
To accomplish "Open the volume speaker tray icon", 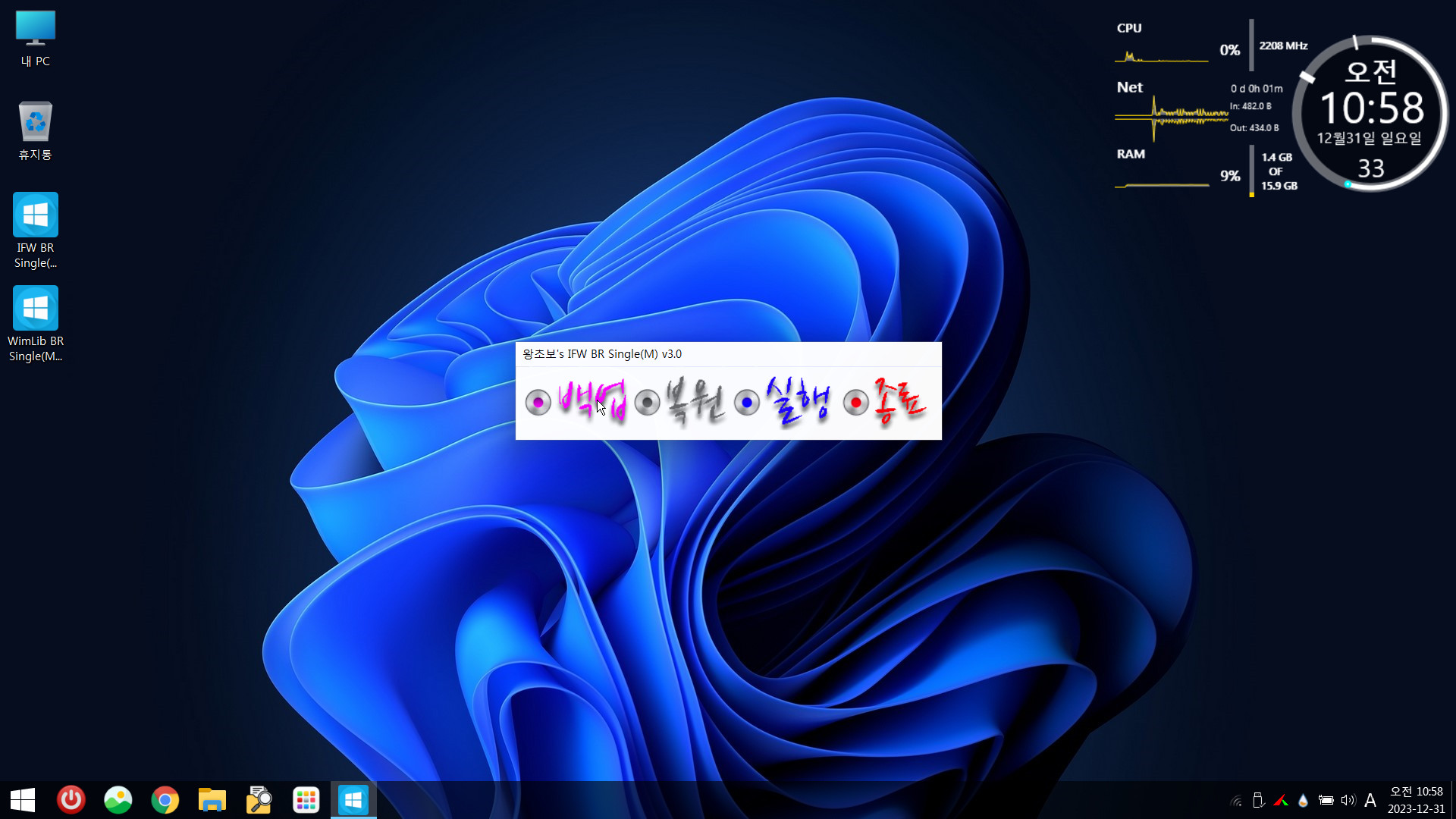I will pos(1348,800).
